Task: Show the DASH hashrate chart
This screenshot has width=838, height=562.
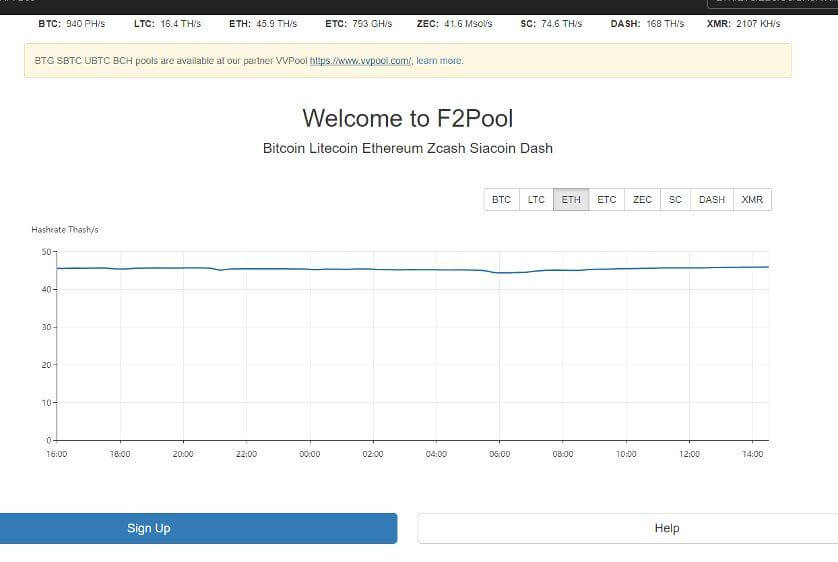Action: click(712, 200)
